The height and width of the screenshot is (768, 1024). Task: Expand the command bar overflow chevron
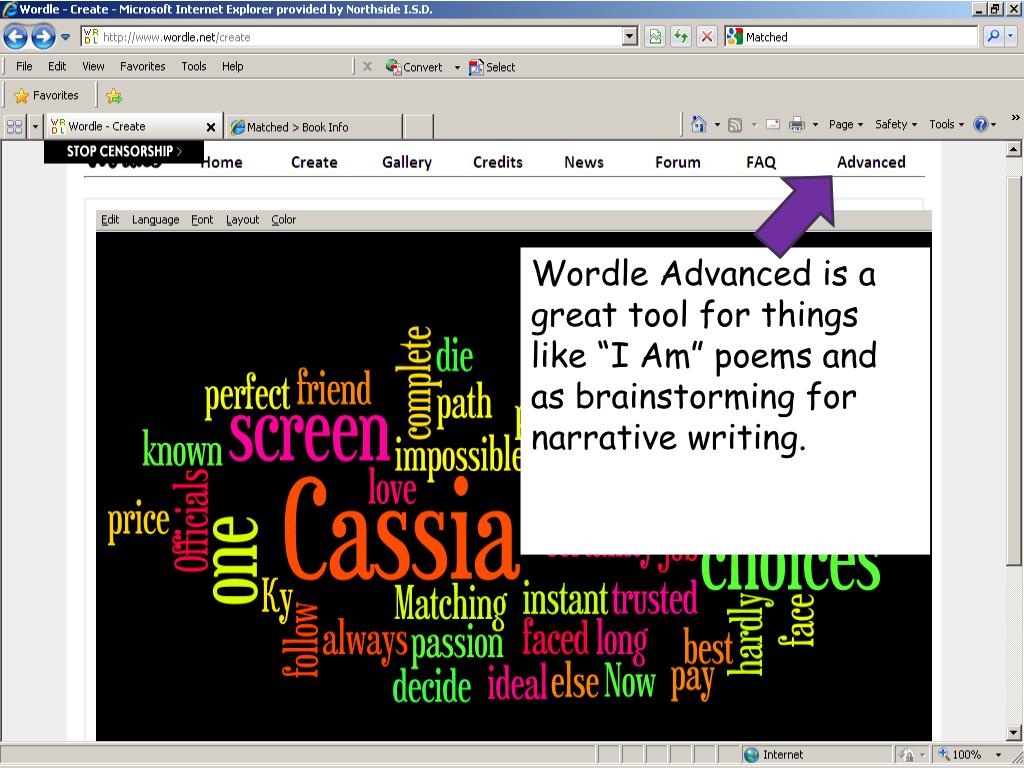[1016, 118]
